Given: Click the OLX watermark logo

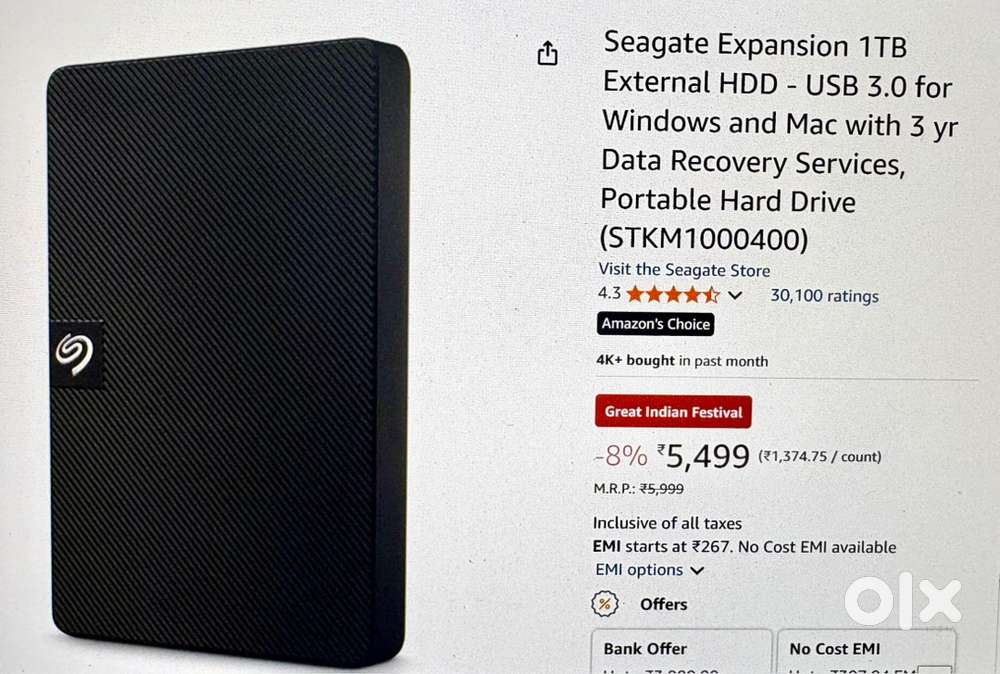Looking at the screenshot, I should point(902,601).
